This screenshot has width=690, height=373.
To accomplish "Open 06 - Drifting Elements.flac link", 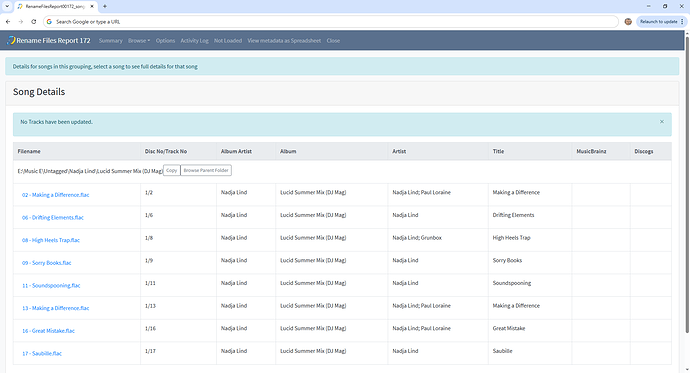I will click(x=53, y=217).
